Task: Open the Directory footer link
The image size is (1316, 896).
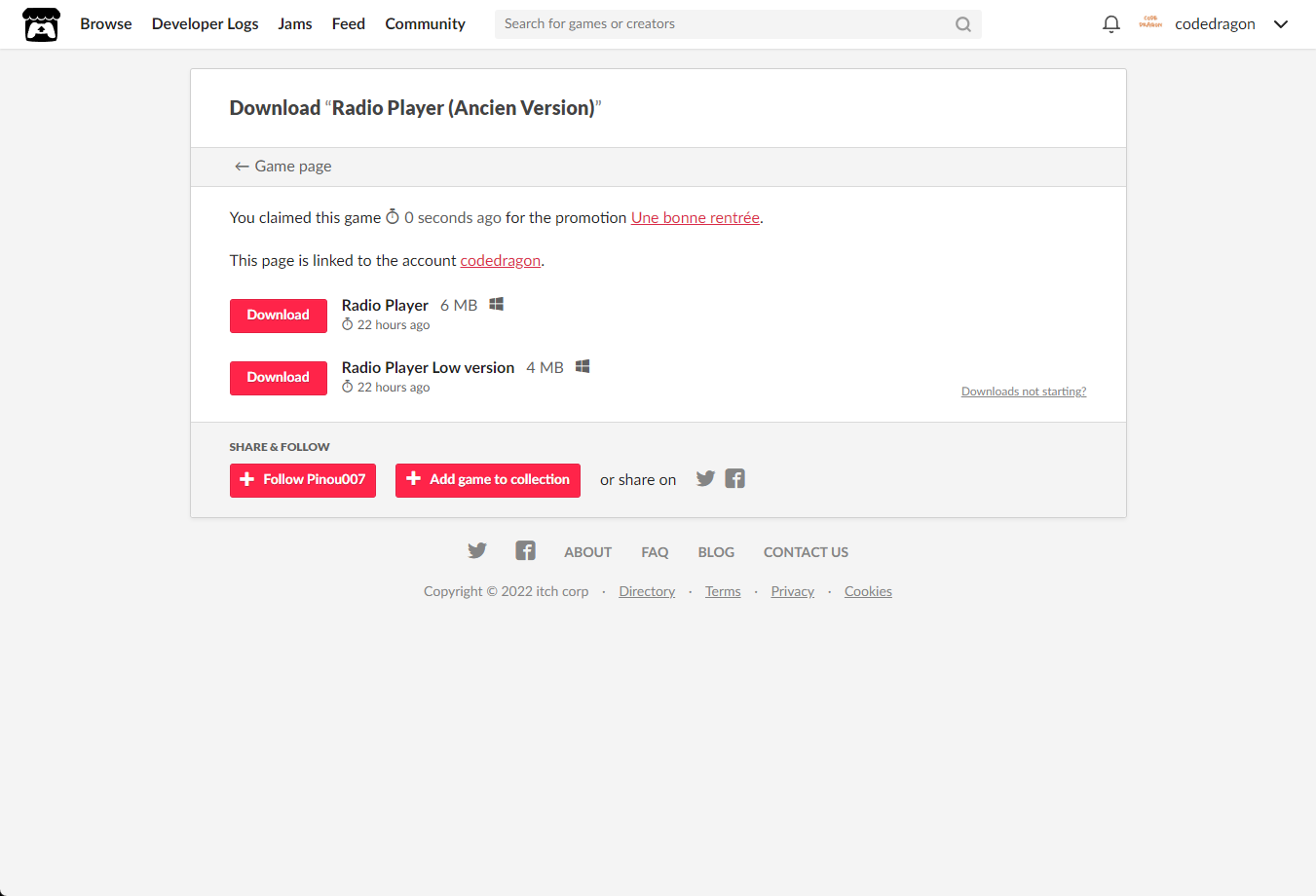Action: (x=647, y=592)
